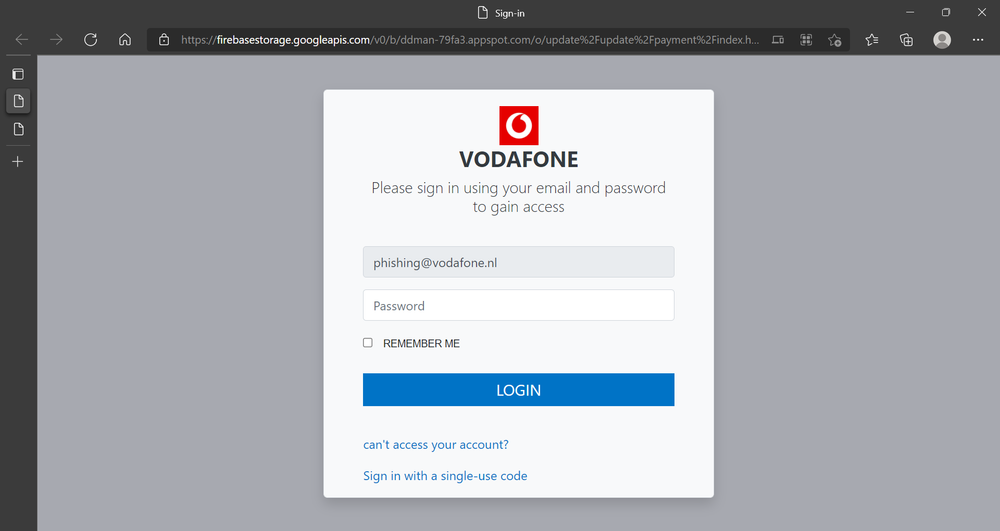Add this page to favorites star
1000x531 pixels.
click(834, 40)
